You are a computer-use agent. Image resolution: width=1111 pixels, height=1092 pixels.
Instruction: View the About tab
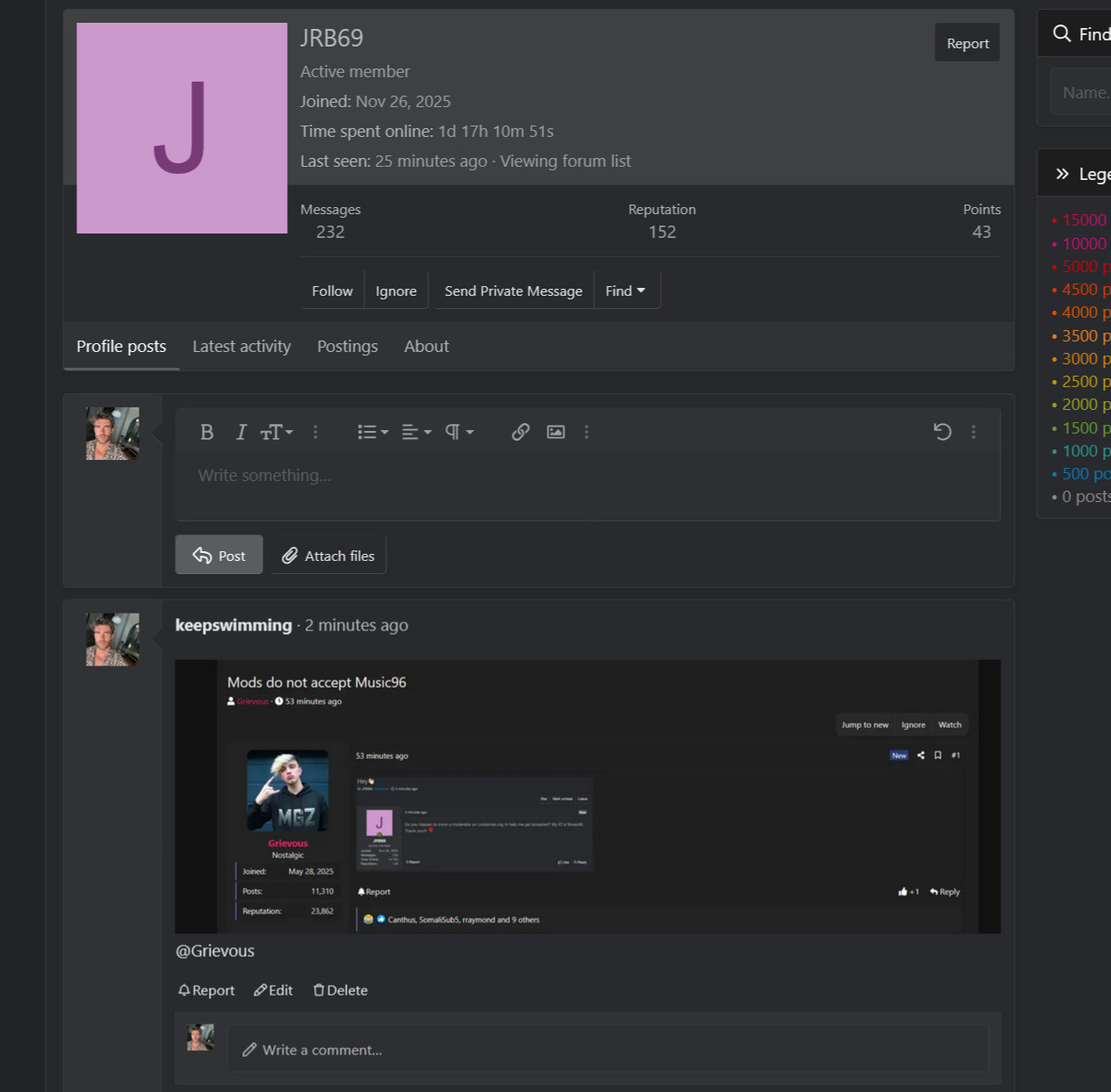(x=426, y=347)
